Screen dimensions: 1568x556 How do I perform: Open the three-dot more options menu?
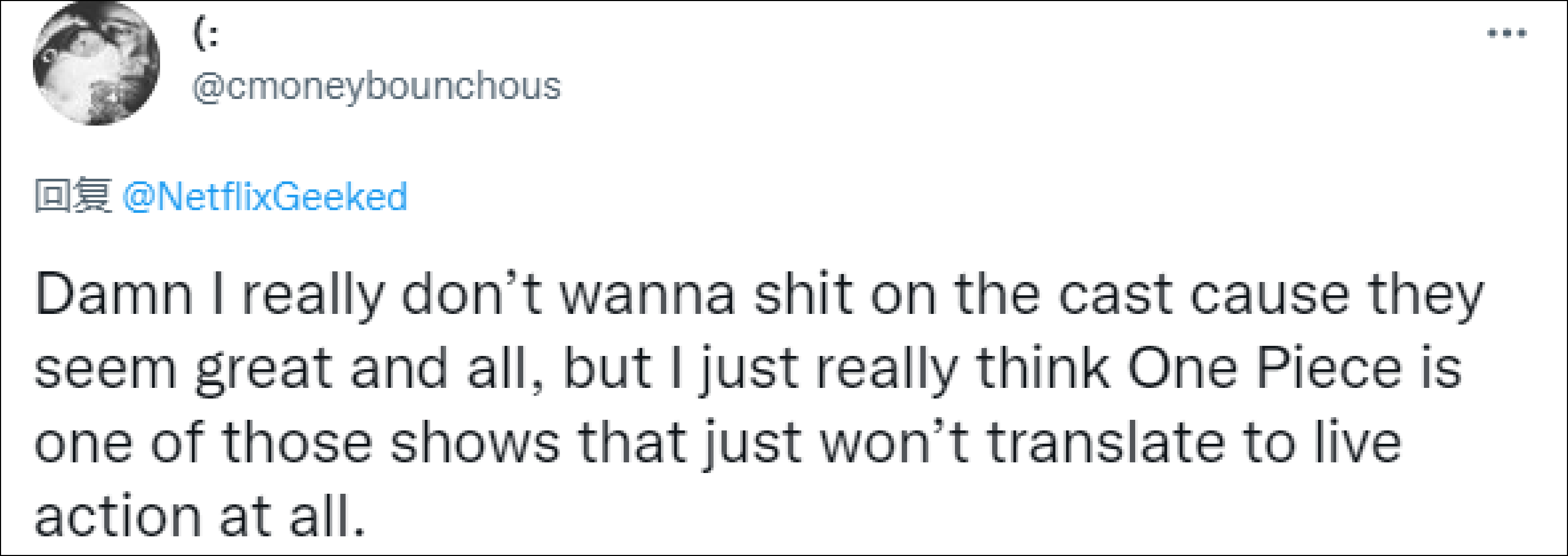pos(1506,34)
